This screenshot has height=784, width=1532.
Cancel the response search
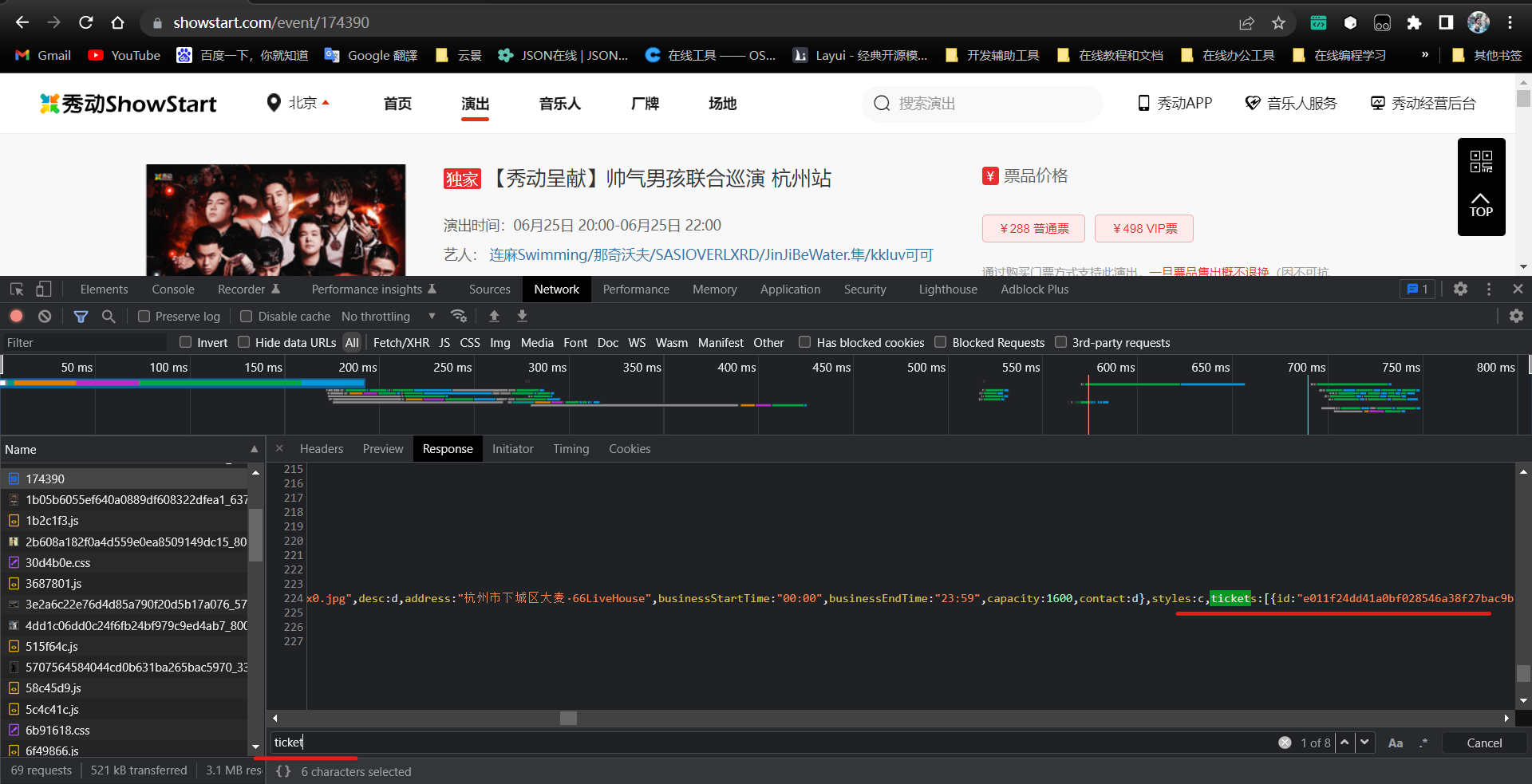(1484, 743)
